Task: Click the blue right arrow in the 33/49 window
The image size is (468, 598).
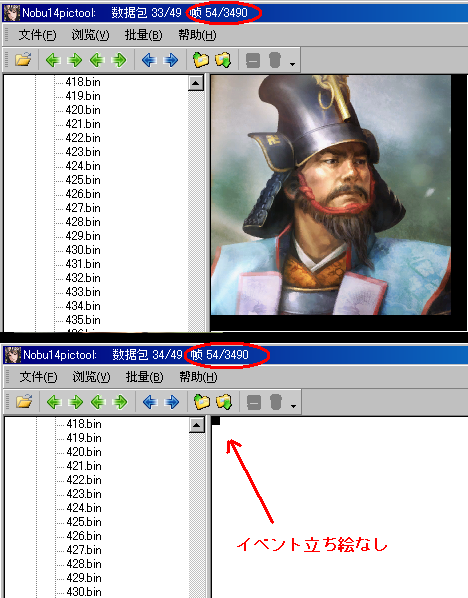Action: 171,60
